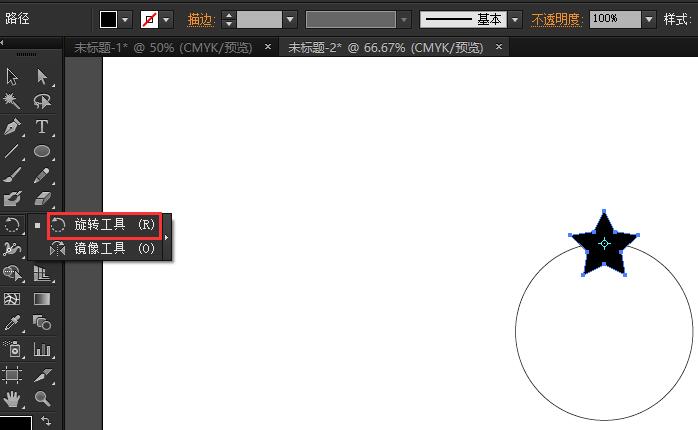Screen dimensions: 698x430
Task: Click the 100% opacity input field
Action: click(x=615, y=19)
